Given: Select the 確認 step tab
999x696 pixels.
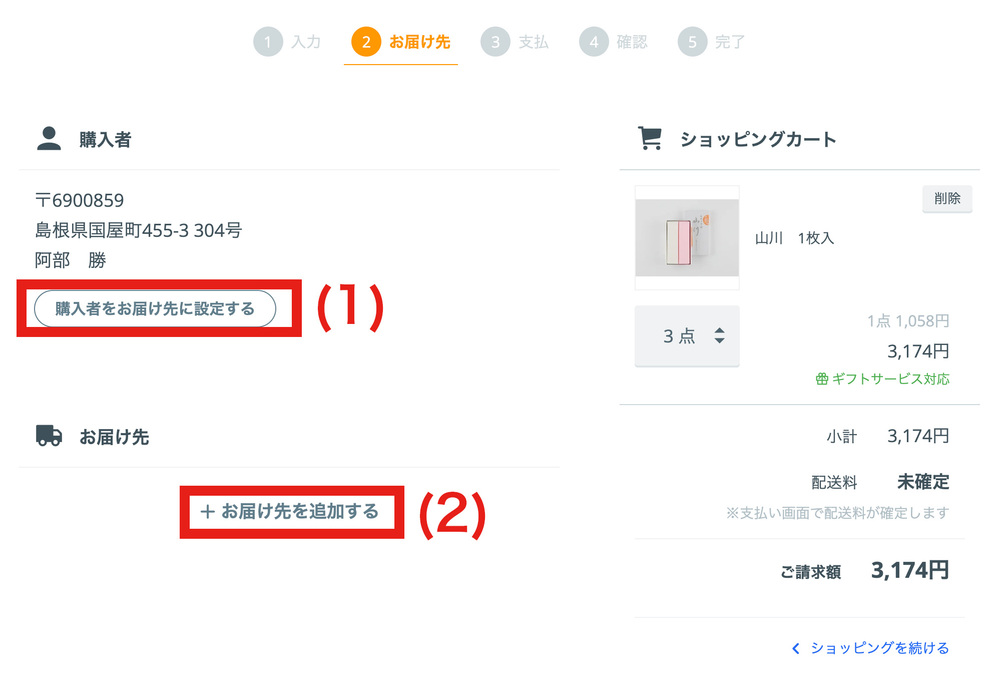Looking at the screenshot, I should click(614, 42).
